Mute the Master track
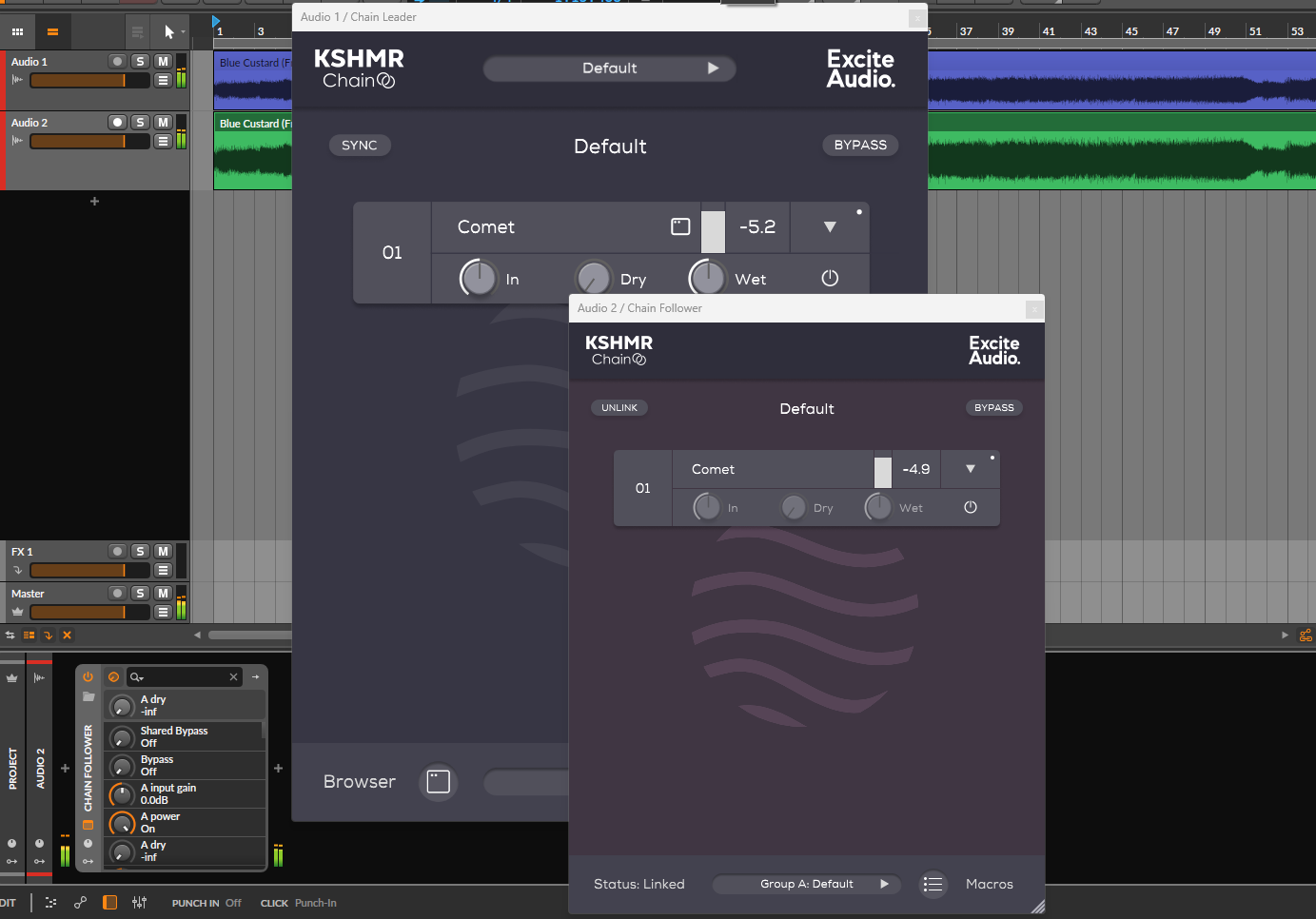The height and width of the screenshot is (919, 1316). pyautogui.click(x=163, y=593)
